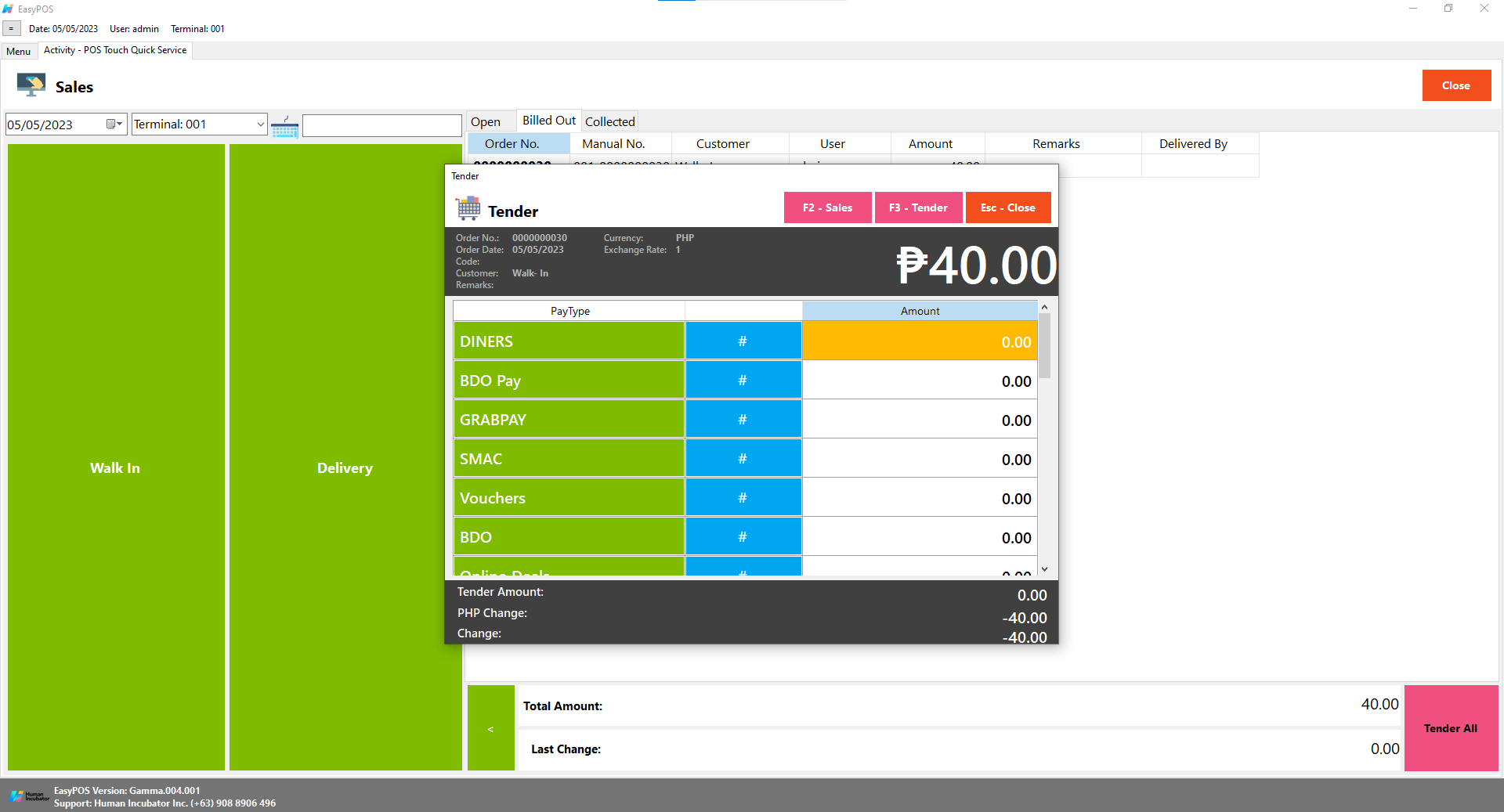The image size is (1504, 812).
Task: Click scroll down arrow in Tender list
Action: coord(1044,569)
